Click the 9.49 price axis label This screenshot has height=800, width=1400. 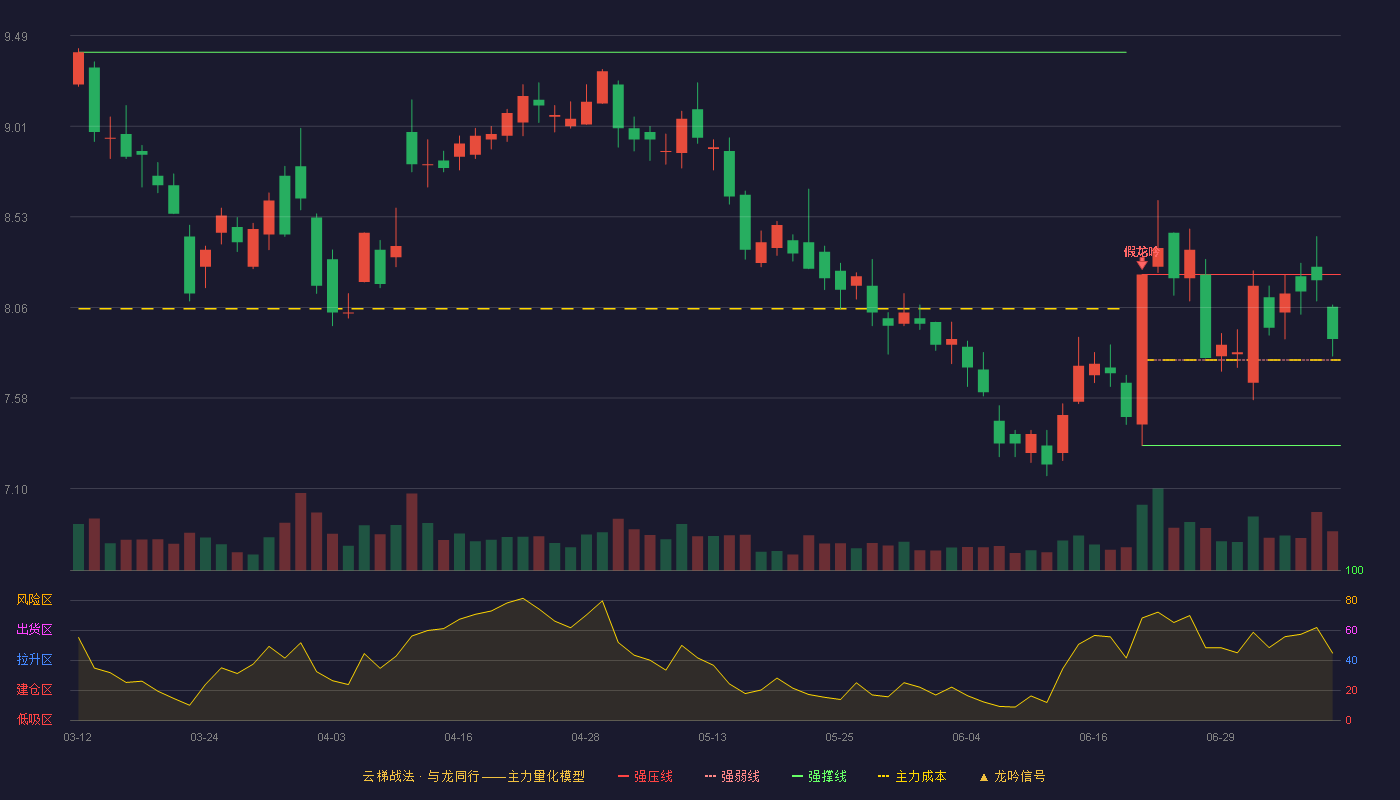[x=16, y=37]
